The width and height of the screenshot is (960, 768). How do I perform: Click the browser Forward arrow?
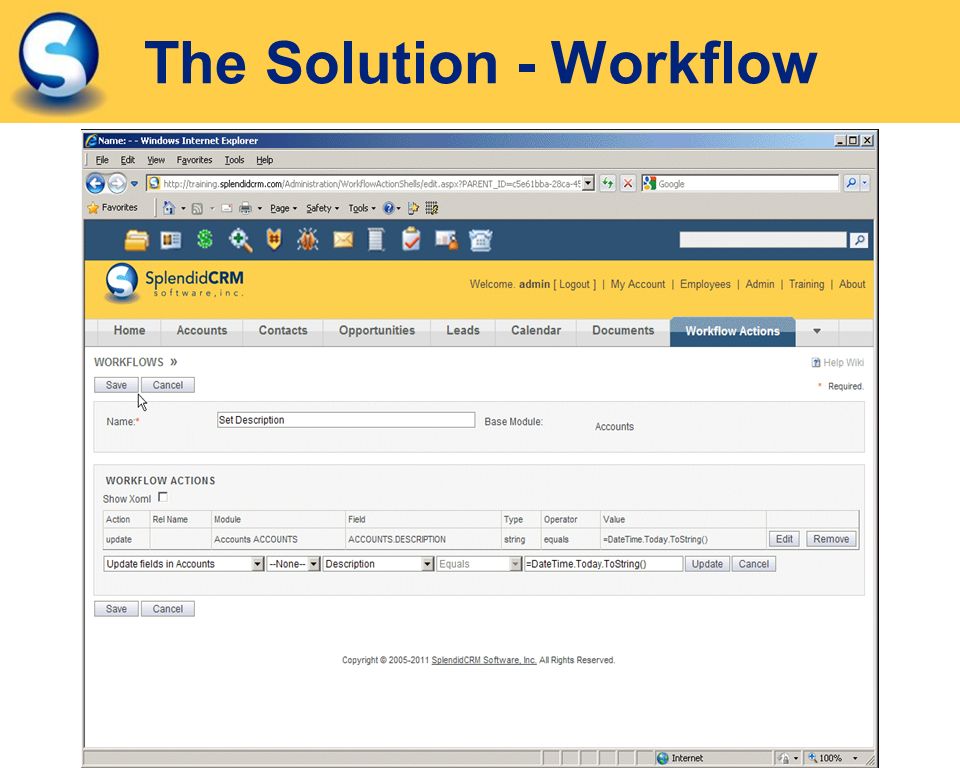(117, 183)
